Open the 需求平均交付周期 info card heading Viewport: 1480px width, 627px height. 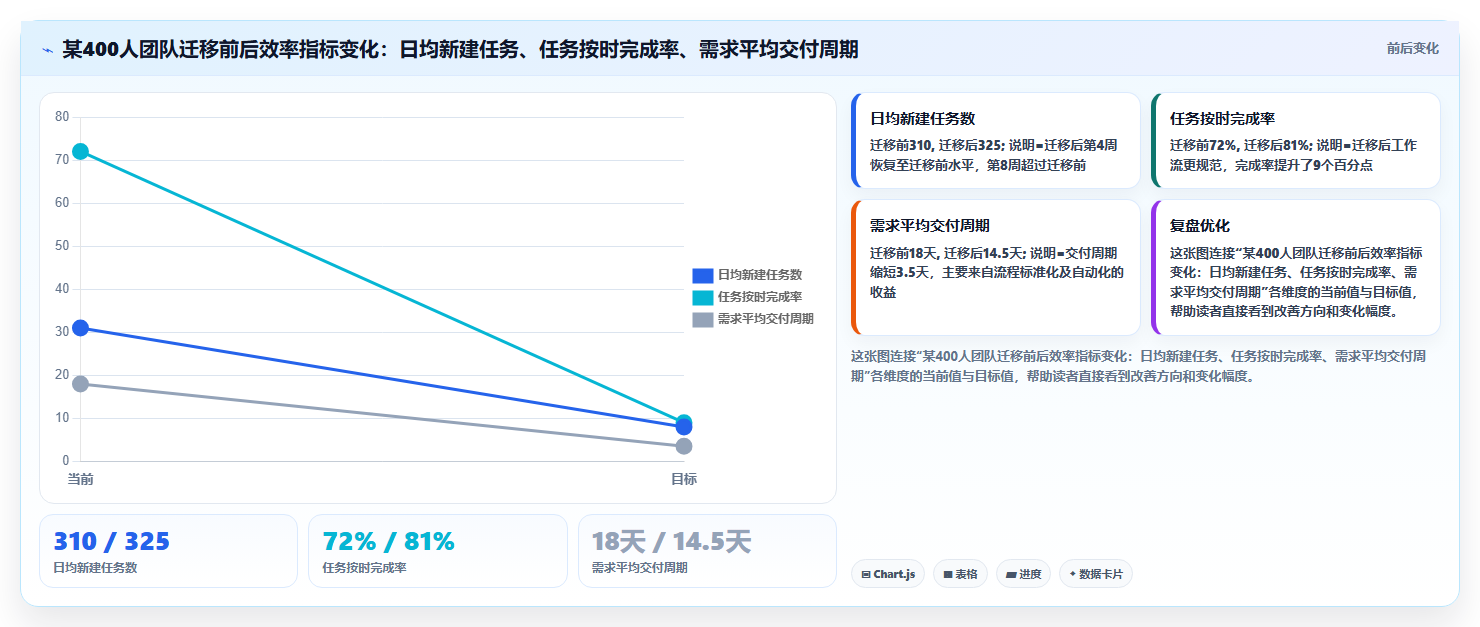pos(930,226)
